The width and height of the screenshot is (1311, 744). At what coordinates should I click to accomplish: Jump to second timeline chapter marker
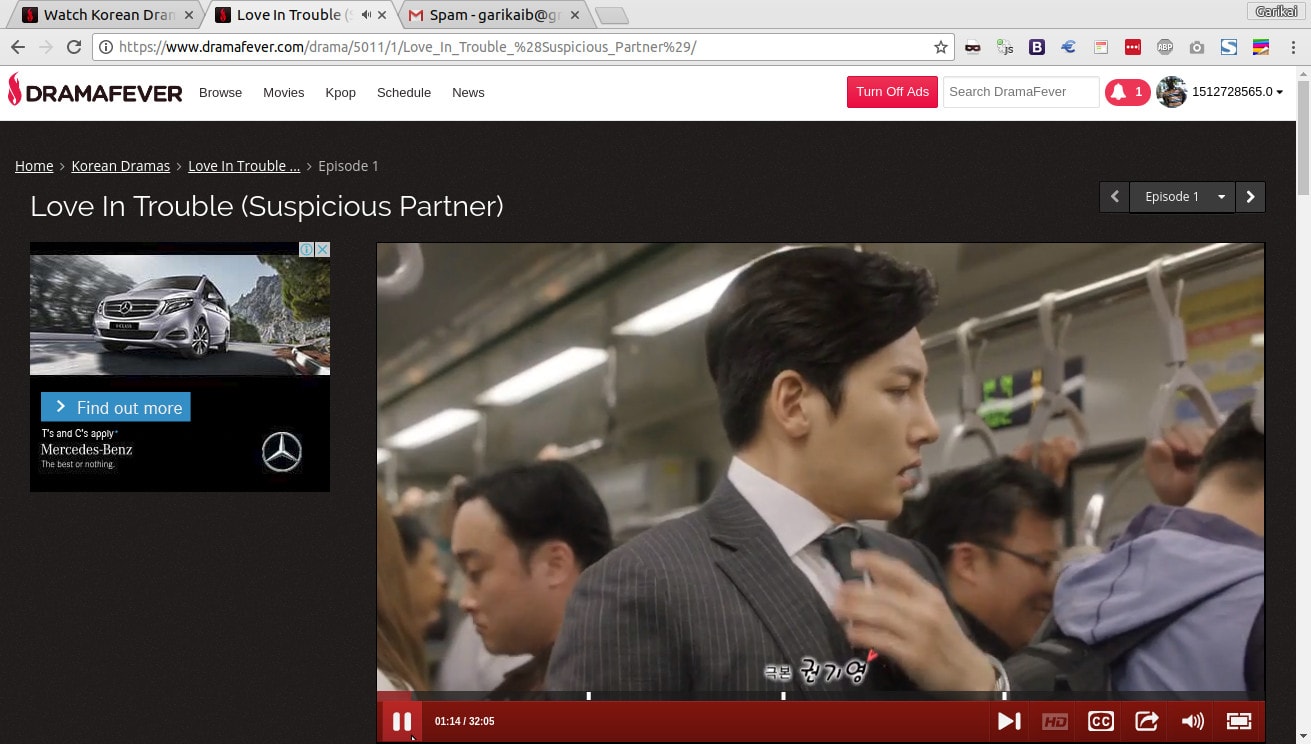783,696
